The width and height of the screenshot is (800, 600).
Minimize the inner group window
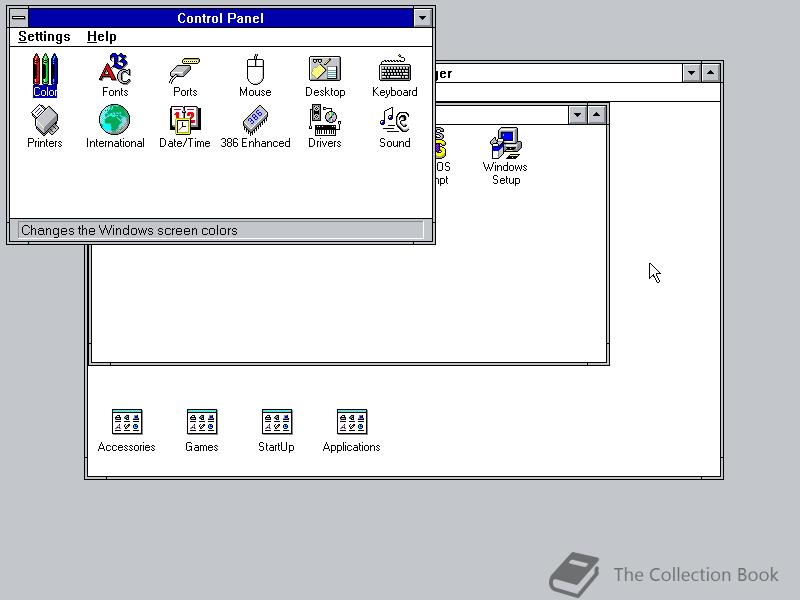577,115
